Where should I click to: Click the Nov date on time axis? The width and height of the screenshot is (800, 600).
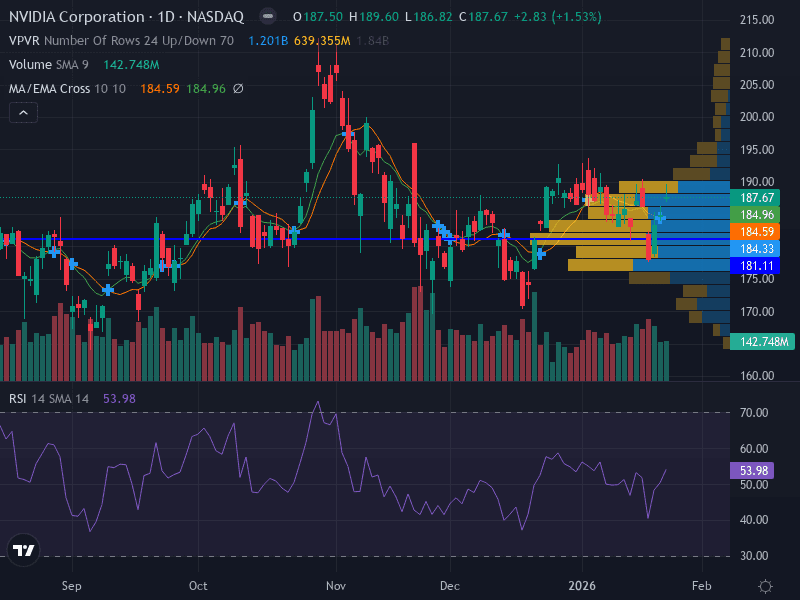point(336,586)
